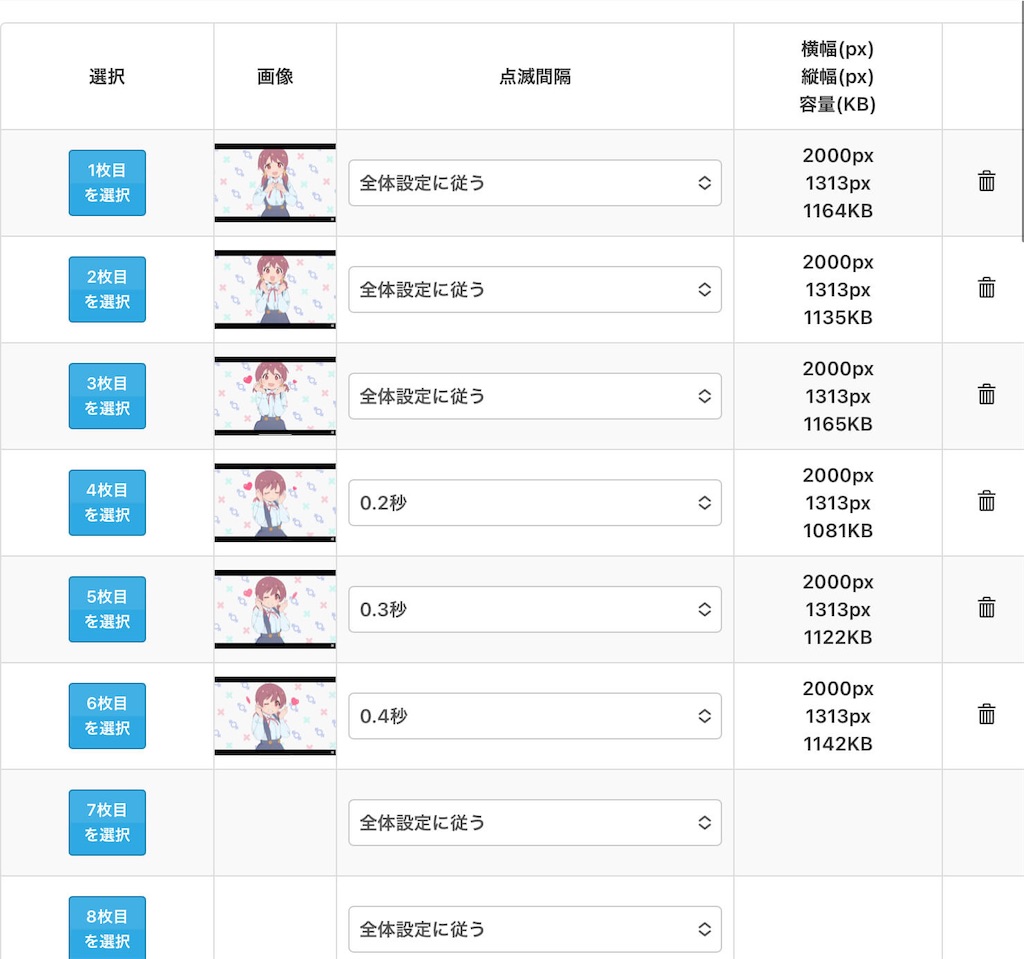This screenshot has width=1024, height=959.
Task: Expand the 0.4秒 interval dropdown
Action: click(535, 716)
